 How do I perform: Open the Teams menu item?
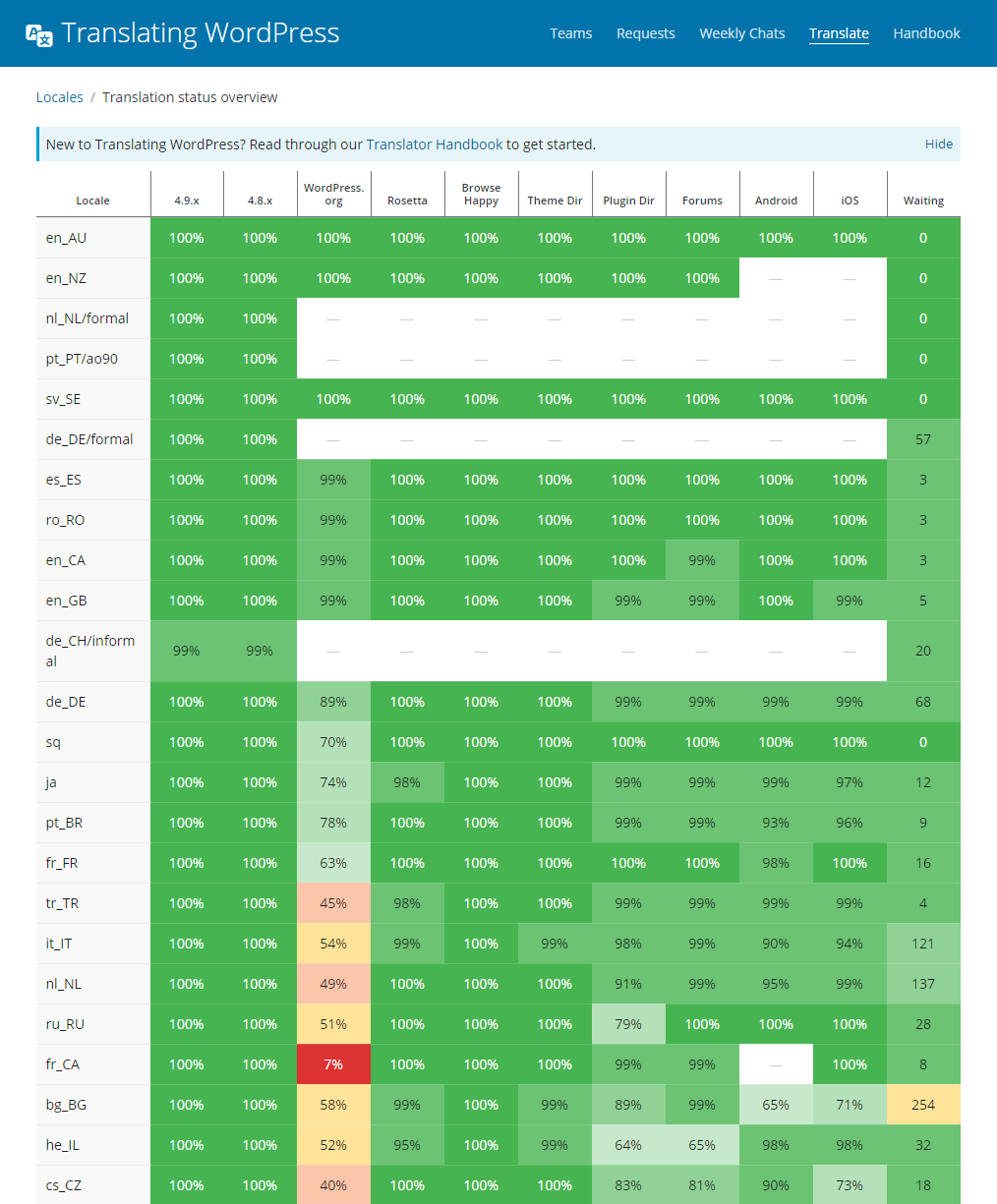click(x=571, y=33)
